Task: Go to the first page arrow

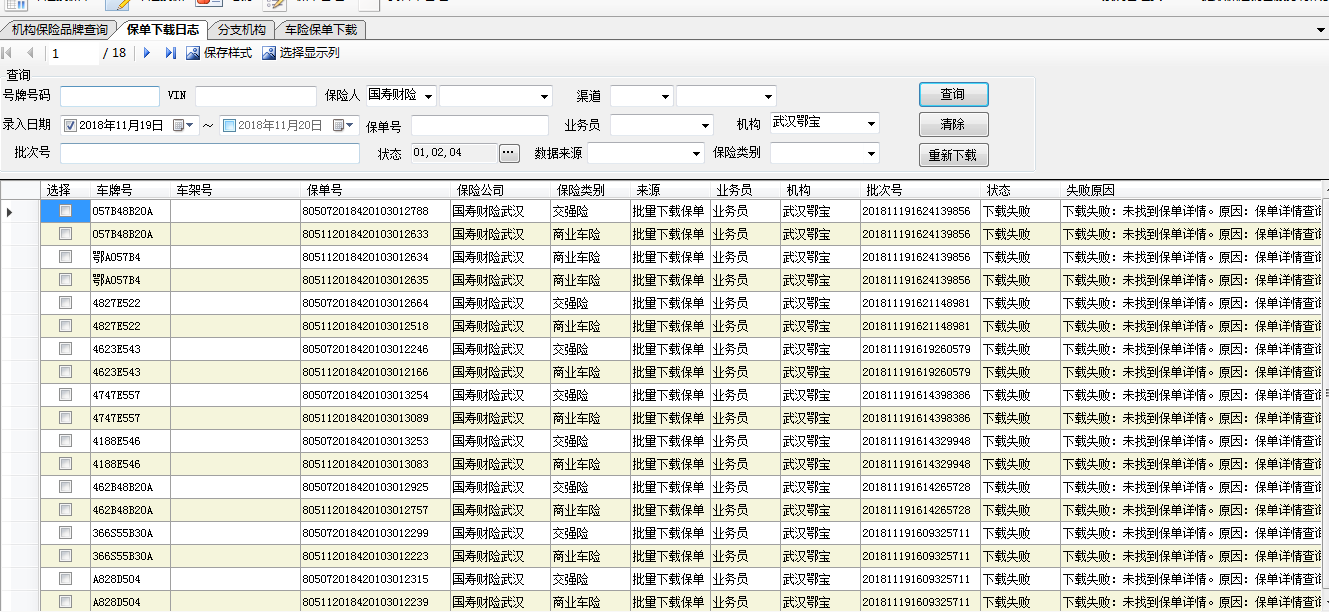Action: point(8,53)
